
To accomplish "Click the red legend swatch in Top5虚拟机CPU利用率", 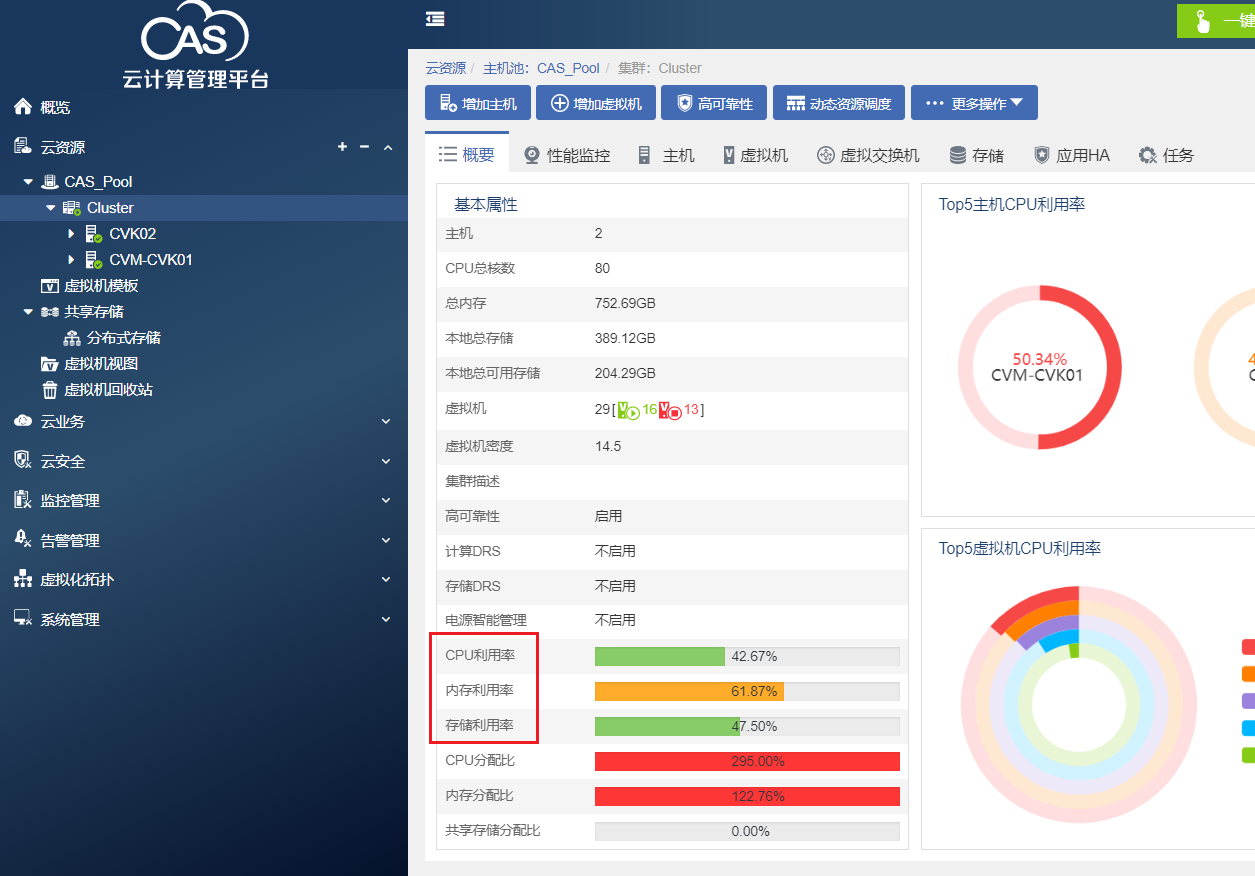I will [x=1248, y=647].
